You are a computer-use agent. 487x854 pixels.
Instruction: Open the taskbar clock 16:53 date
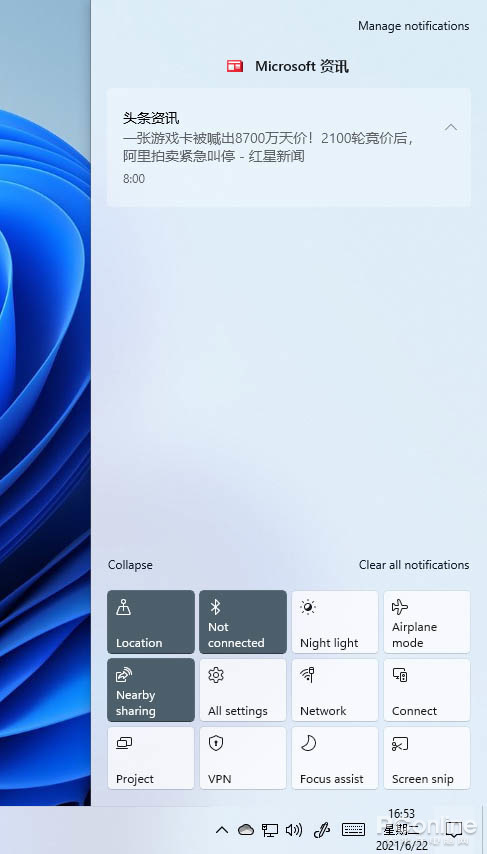tap(401, 830)
